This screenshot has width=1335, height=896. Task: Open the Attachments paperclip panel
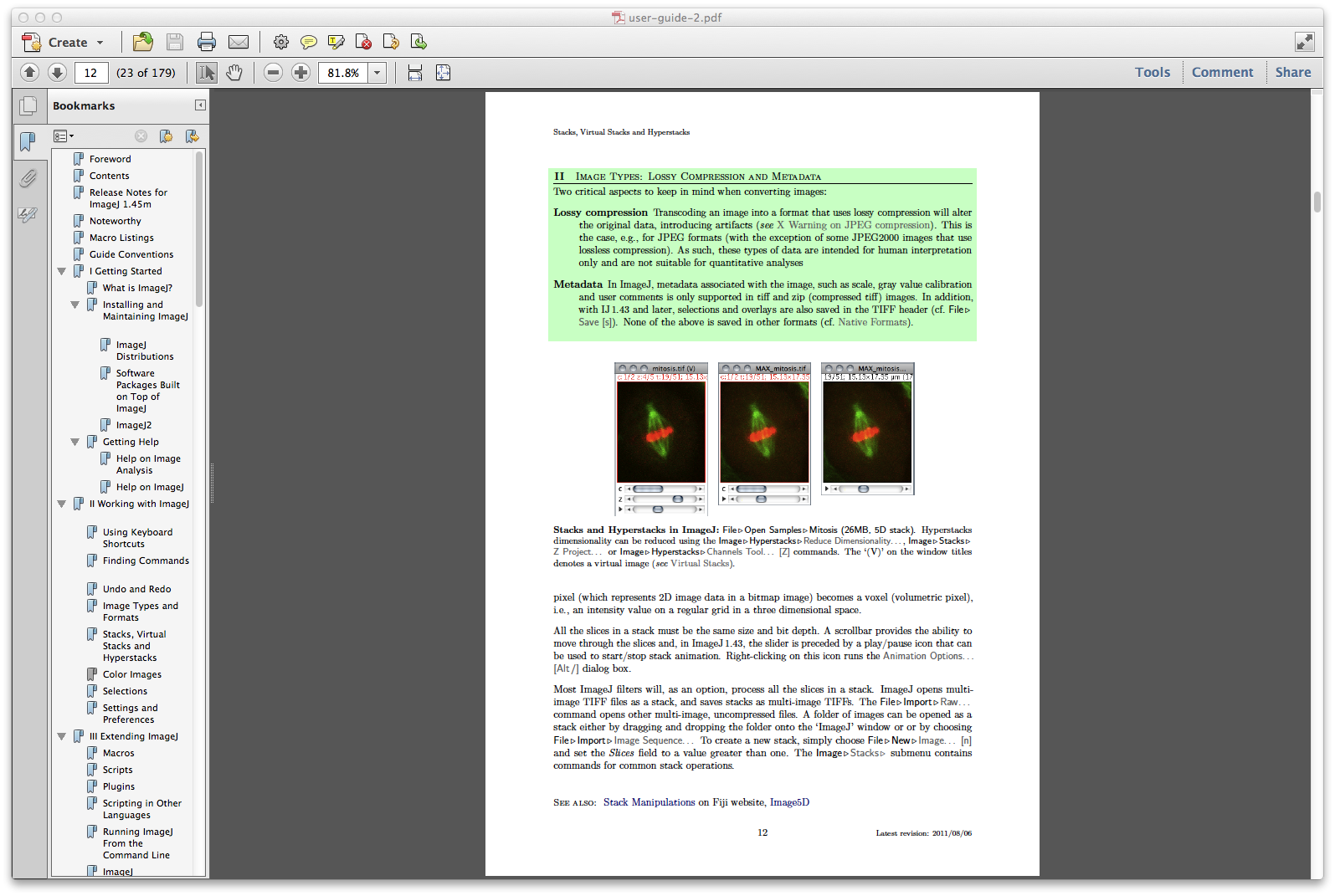[x=28, y=178]
